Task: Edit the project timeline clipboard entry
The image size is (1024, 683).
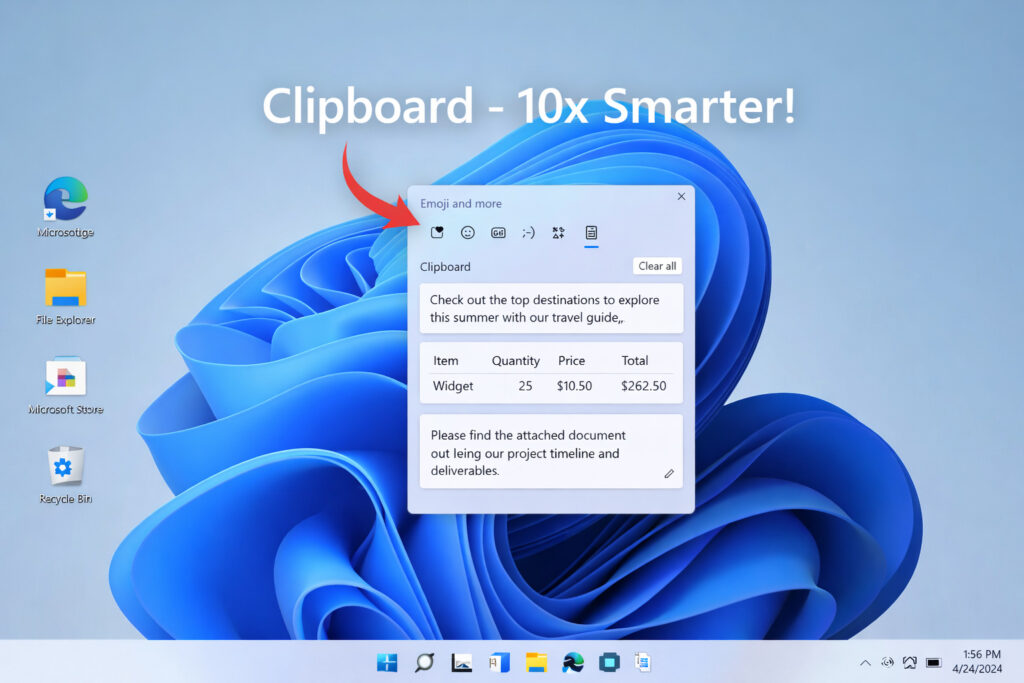Action: tap(669, 474)
